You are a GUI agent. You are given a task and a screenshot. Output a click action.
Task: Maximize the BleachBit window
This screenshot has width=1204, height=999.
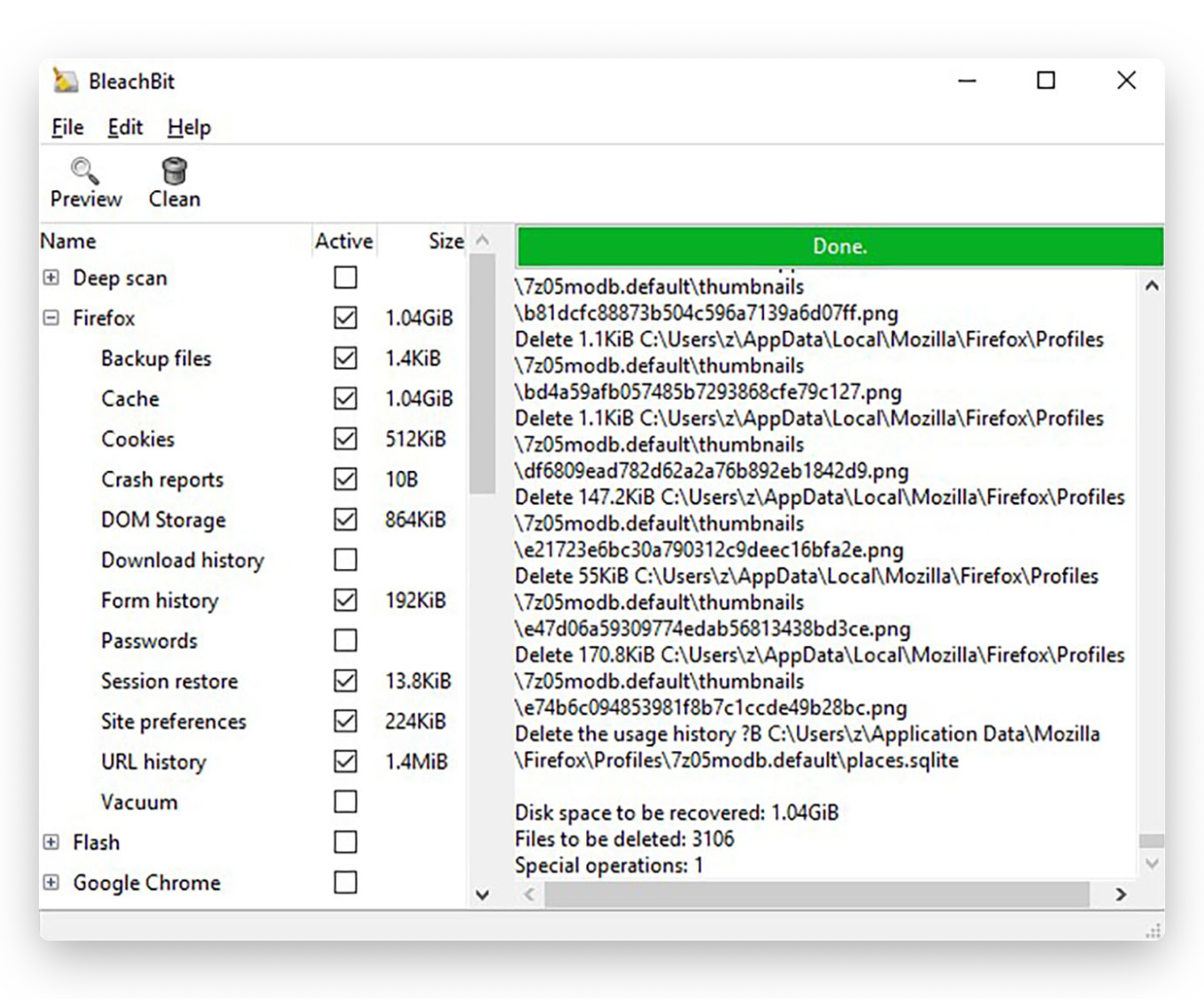(x=1046, y=81)
